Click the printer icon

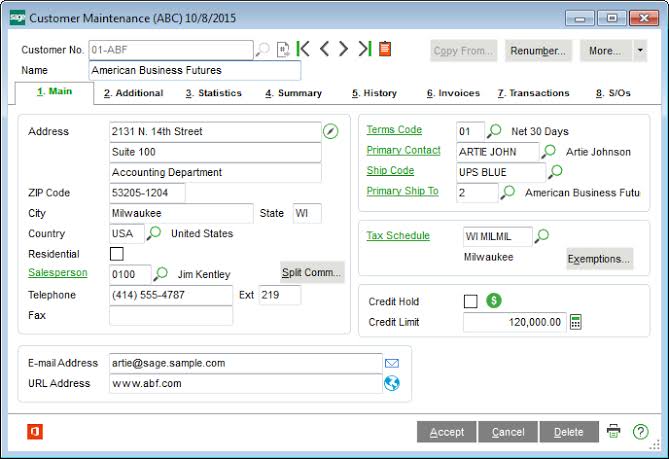[614, 431]
